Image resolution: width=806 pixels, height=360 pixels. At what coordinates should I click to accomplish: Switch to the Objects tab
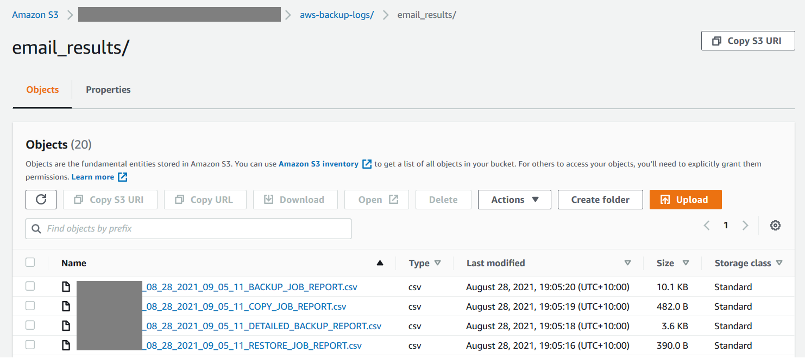43,89
